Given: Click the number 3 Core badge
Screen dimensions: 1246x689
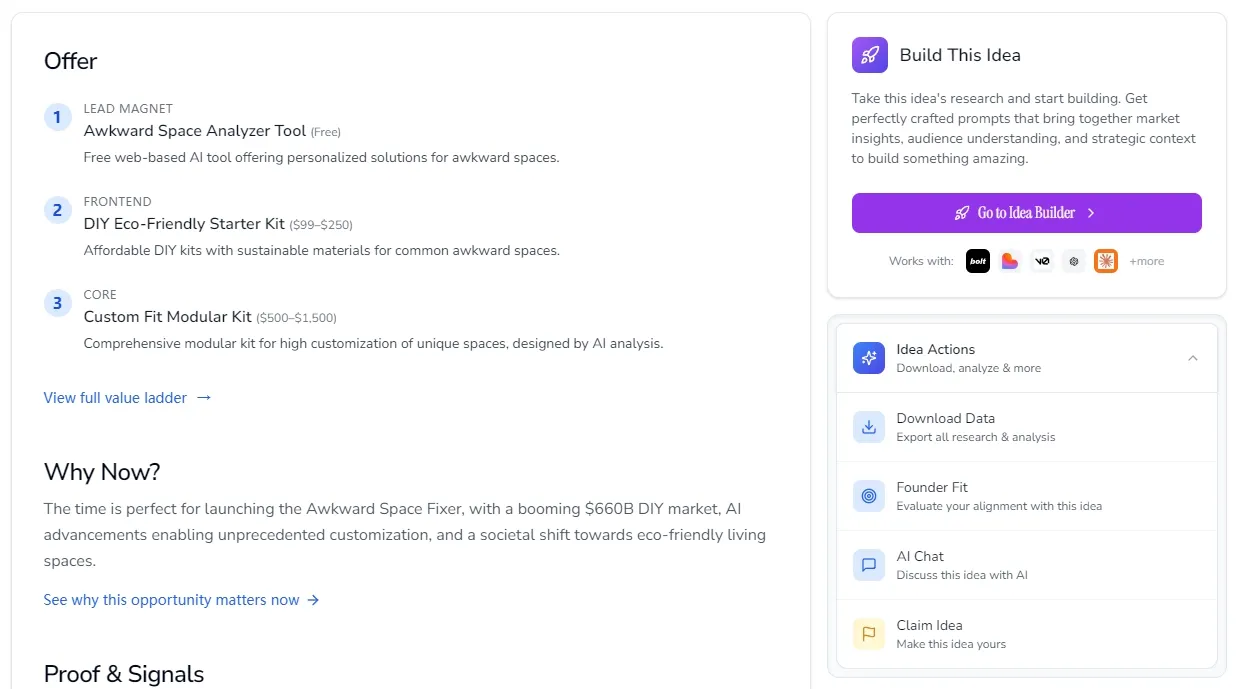Looking at the screenshot, I should pyautogui.click(x=57, y=303).
